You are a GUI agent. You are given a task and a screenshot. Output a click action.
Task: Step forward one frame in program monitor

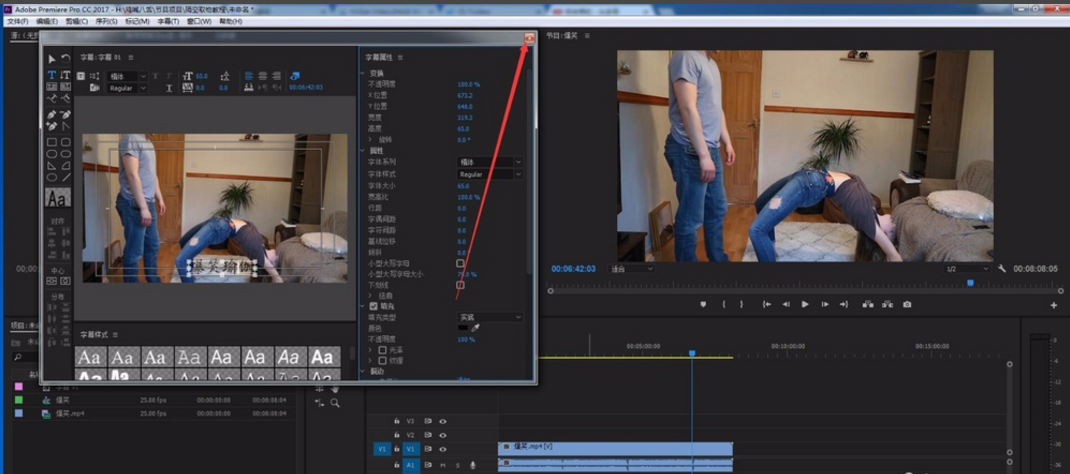824,304
